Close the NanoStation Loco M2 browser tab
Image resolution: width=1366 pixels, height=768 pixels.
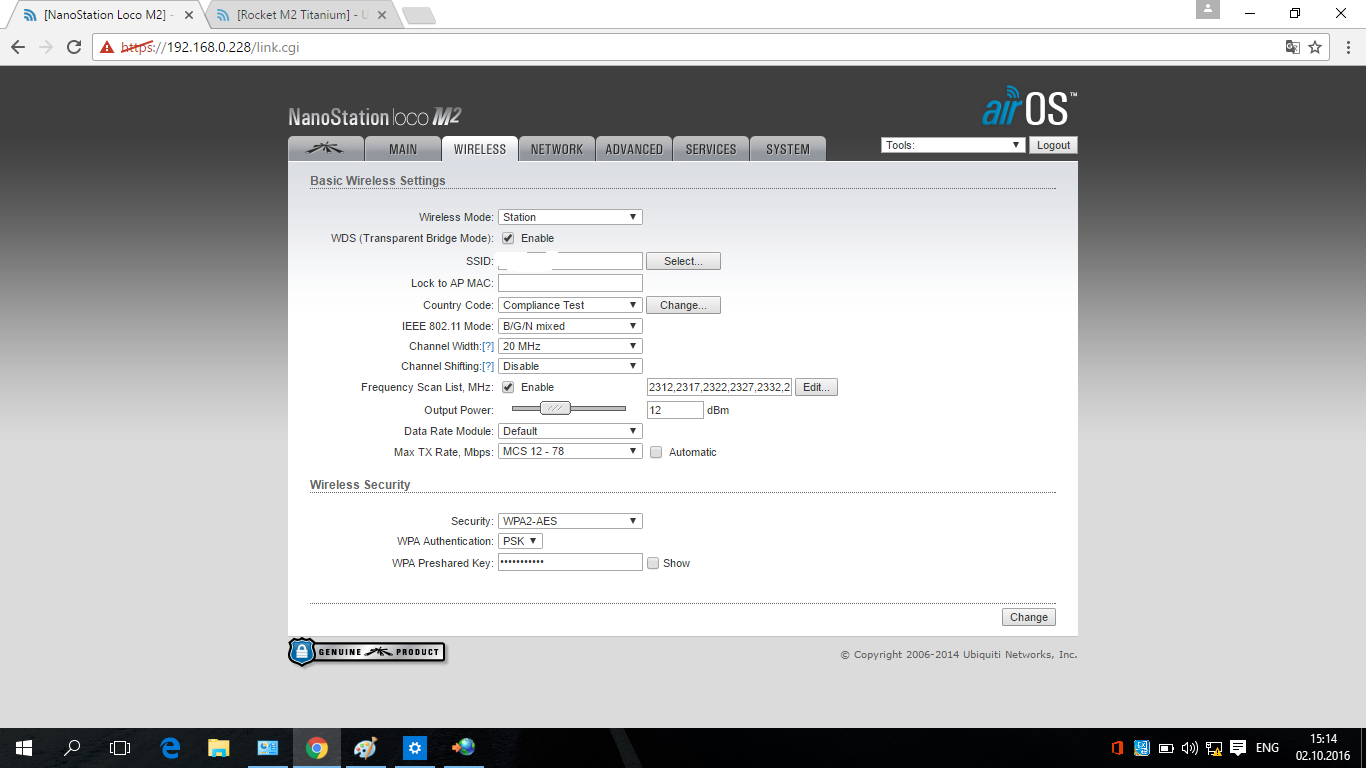pyautogui.click(x=189, y=16)
